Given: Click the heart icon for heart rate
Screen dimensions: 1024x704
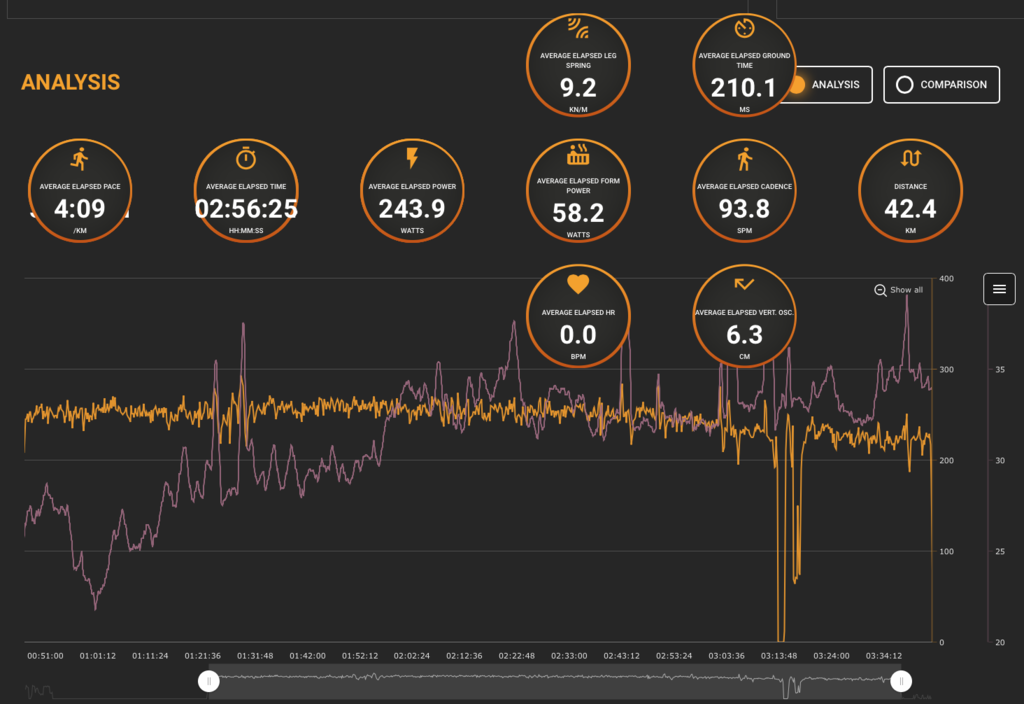Looking at the screenshot, I should [578, 284].
